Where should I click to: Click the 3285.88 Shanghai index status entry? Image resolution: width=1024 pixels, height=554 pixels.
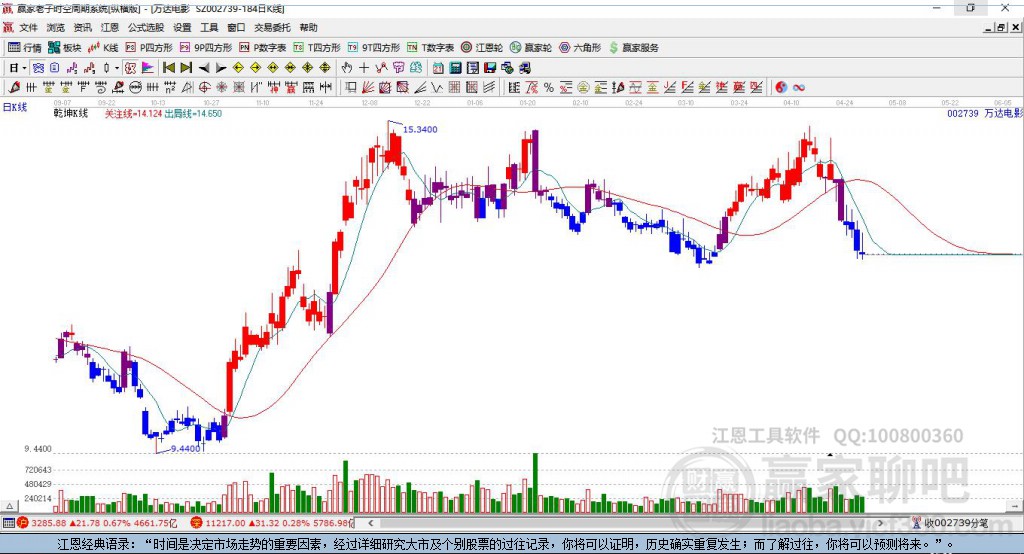click(x=97, y=523)
